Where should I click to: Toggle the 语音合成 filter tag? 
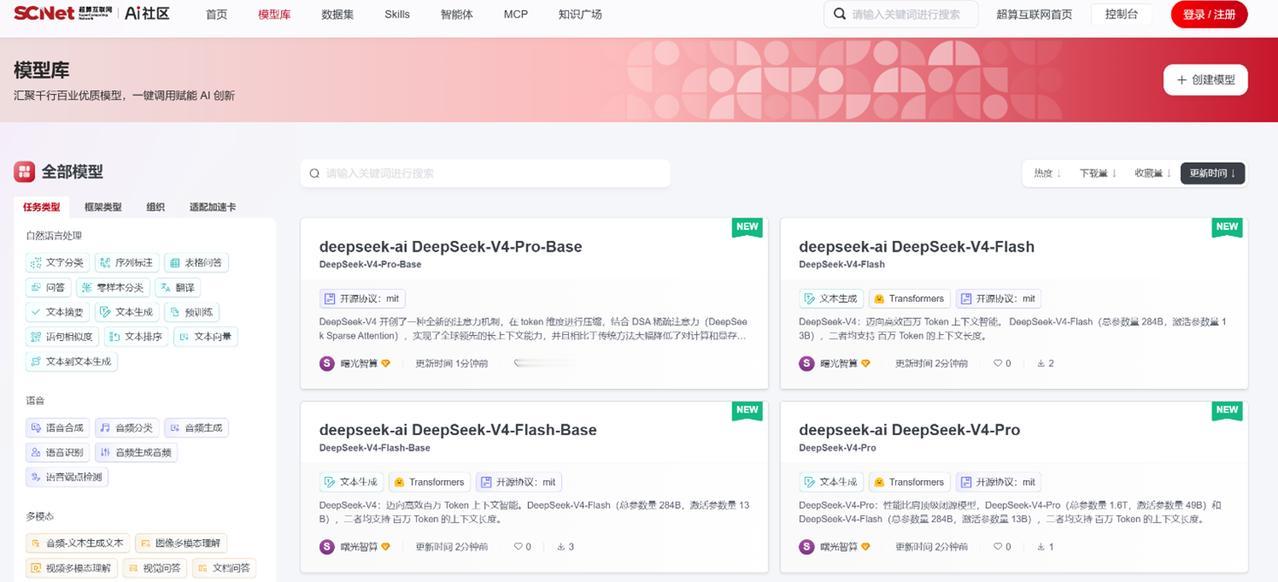57,428
